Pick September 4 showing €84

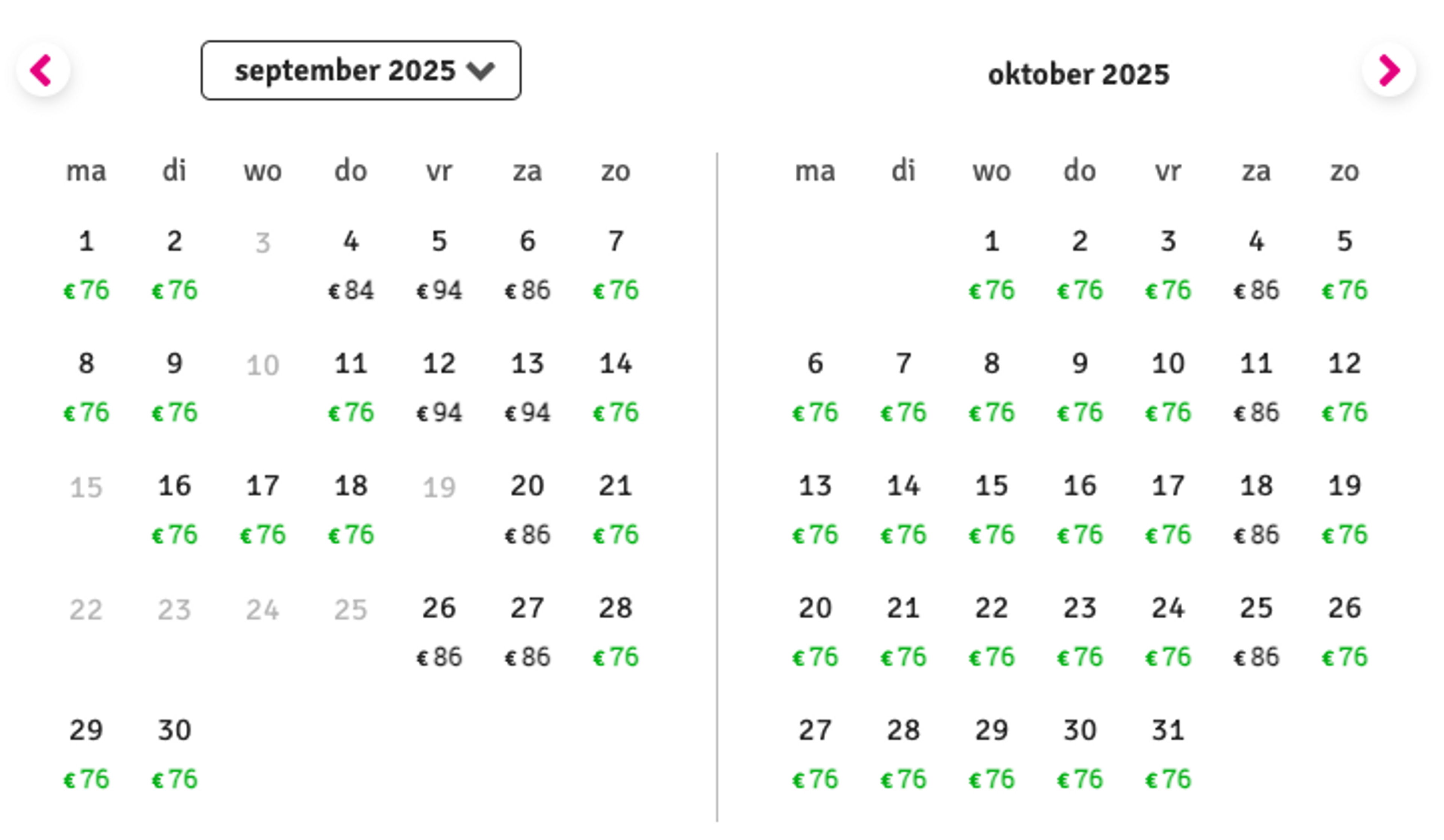351,265
